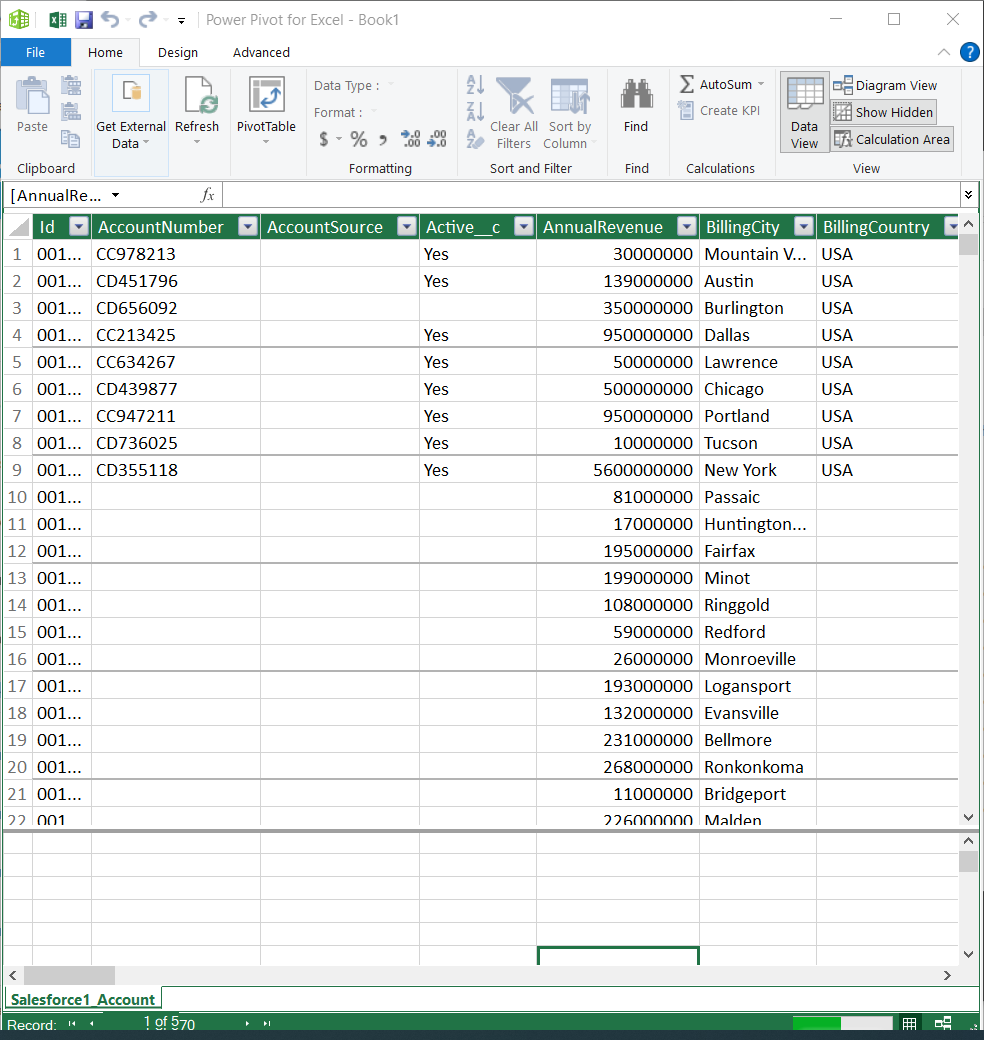Select the Home ribbon tab
This screenshot has height=1040, width=984.
(105, 52)
